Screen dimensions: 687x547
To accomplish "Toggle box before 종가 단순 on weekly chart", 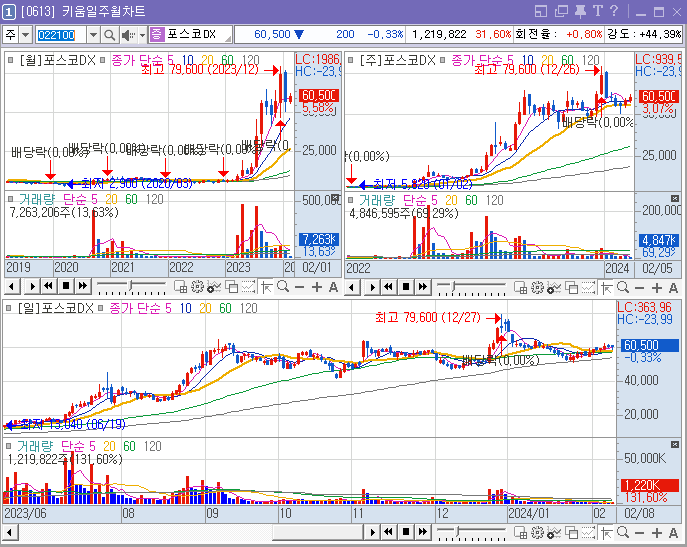I will (x=442, y=60).
